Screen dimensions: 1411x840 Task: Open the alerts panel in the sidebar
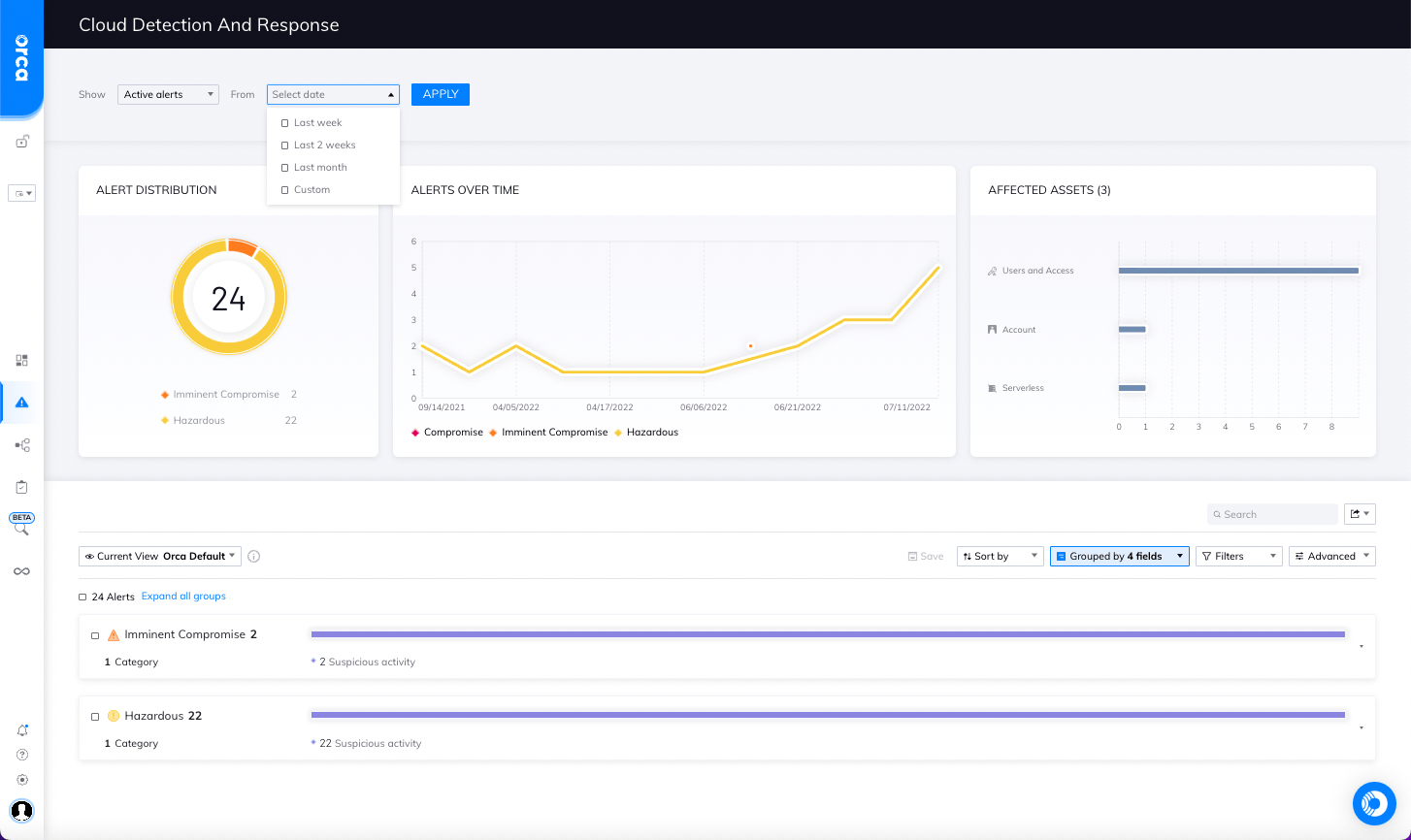[x=21, y=402]
